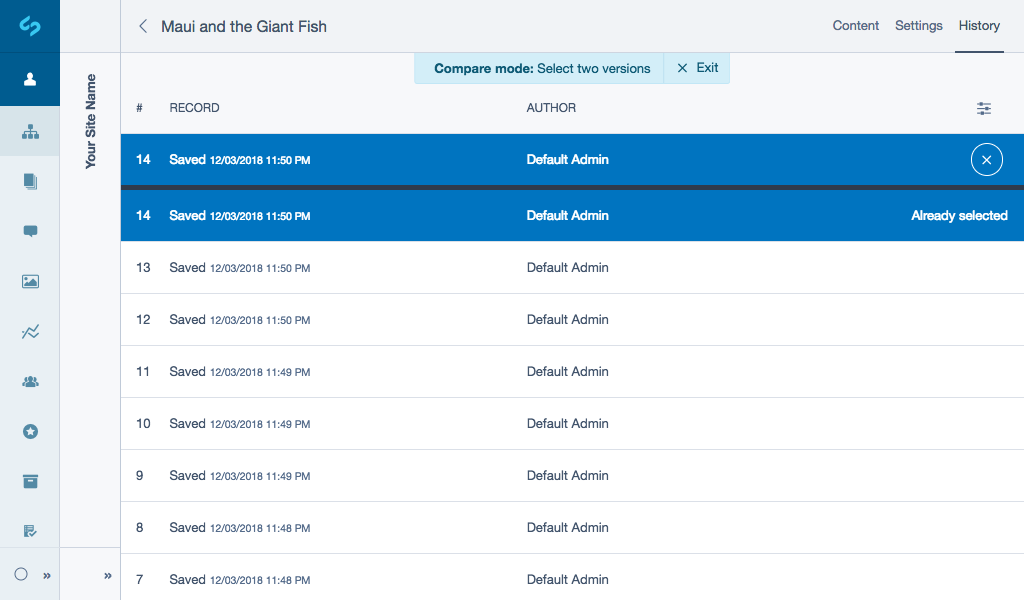
Task: Expand the sidebar with the double chevron
Action: tap(46, 575)
